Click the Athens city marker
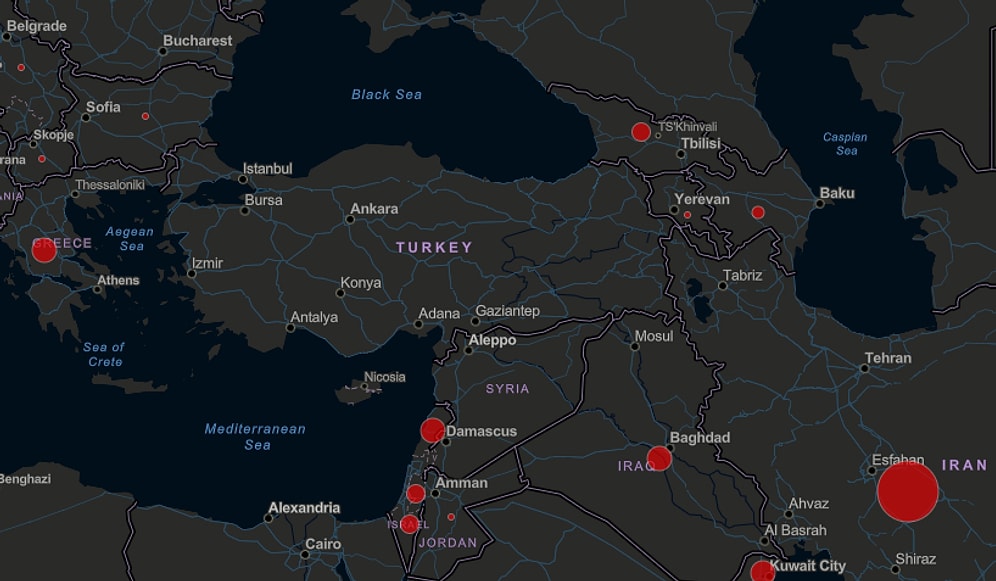This screenshot has height=581, width=996. [x=98, y=290]
